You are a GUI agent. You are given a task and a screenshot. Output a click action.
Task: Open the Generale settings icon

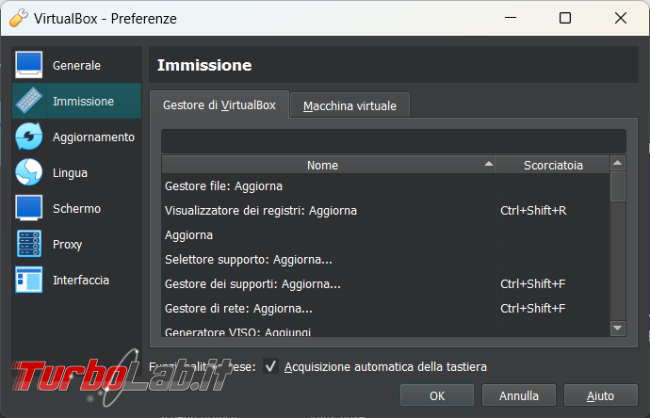29,65
